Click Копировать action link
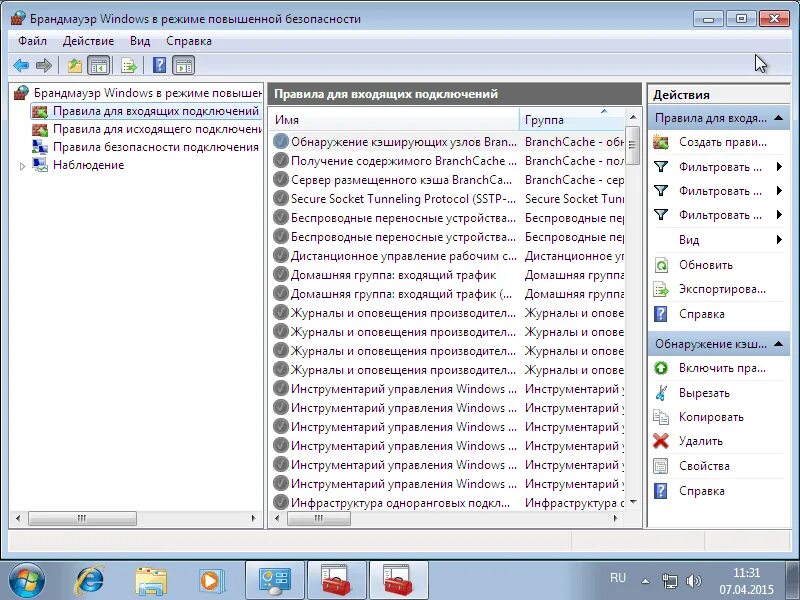Viewport: 800px width, 600px height. click(x=711, y=417)
